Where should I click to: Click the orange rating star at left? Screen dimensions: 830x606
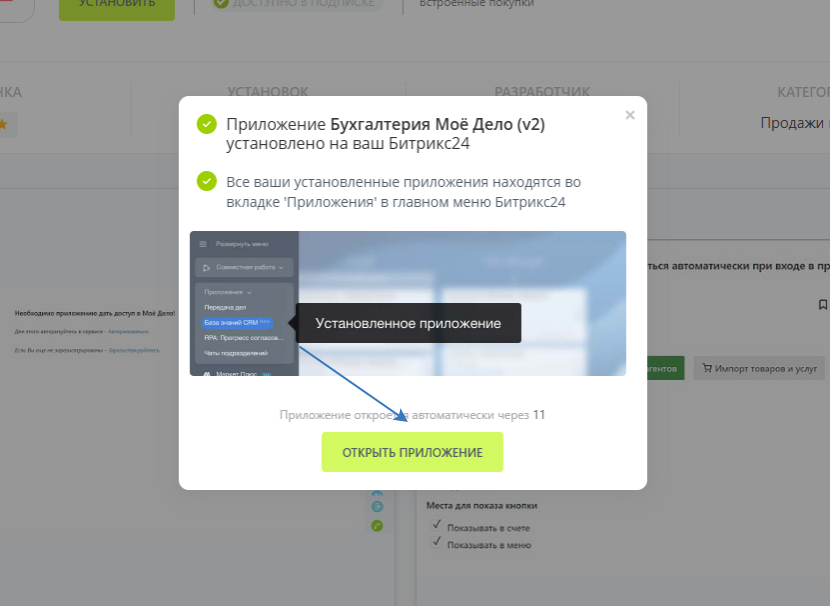[x=3, y=124]
